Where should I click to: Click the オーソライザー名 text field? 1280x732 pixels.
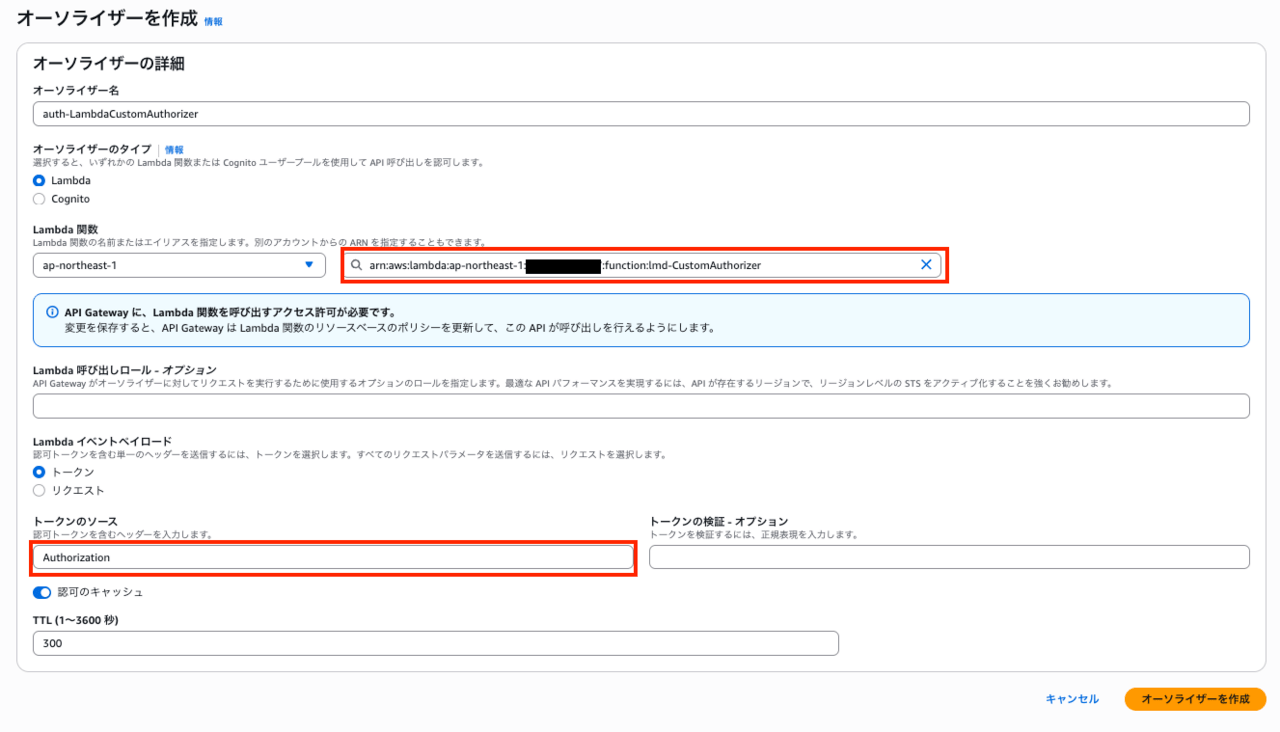640,114
